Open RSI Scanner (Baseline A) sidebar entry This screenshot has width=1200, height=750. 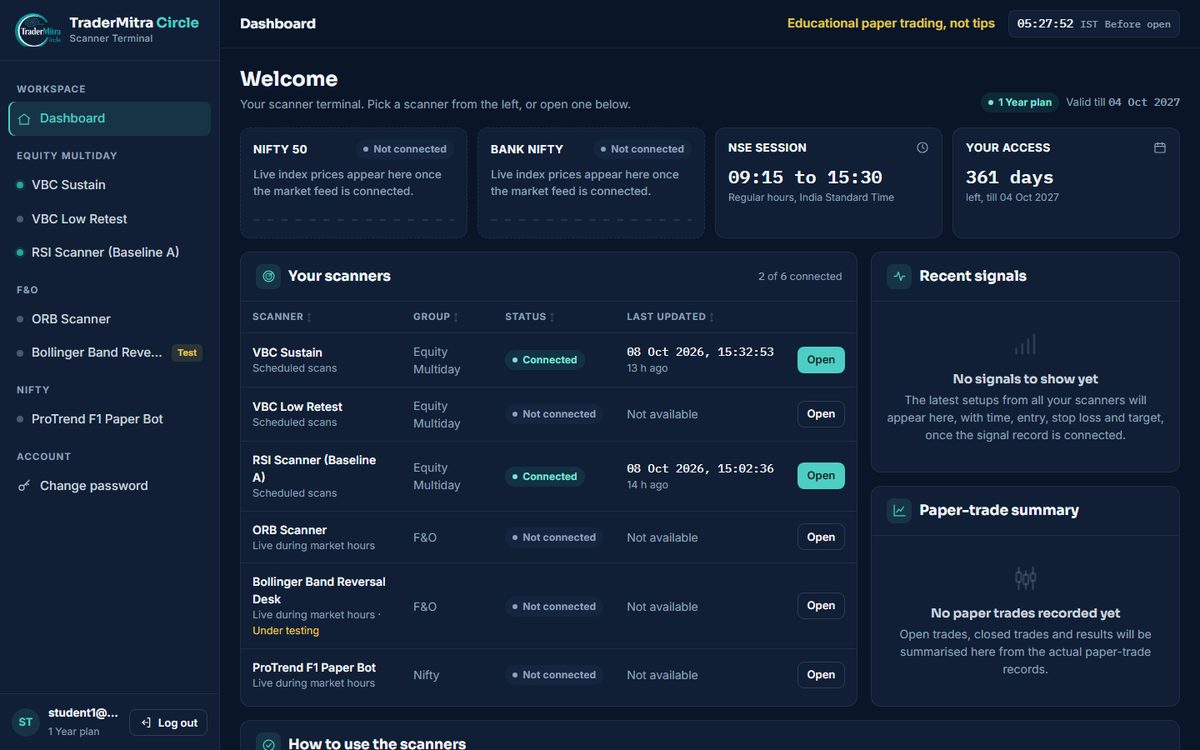click(x=109, y=253)
